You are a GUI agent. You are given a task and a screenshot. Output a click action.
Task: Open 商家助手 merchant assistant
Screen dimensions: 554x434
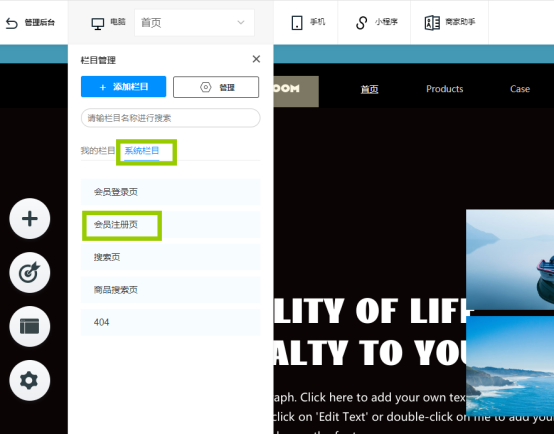(x=432, y=23)
